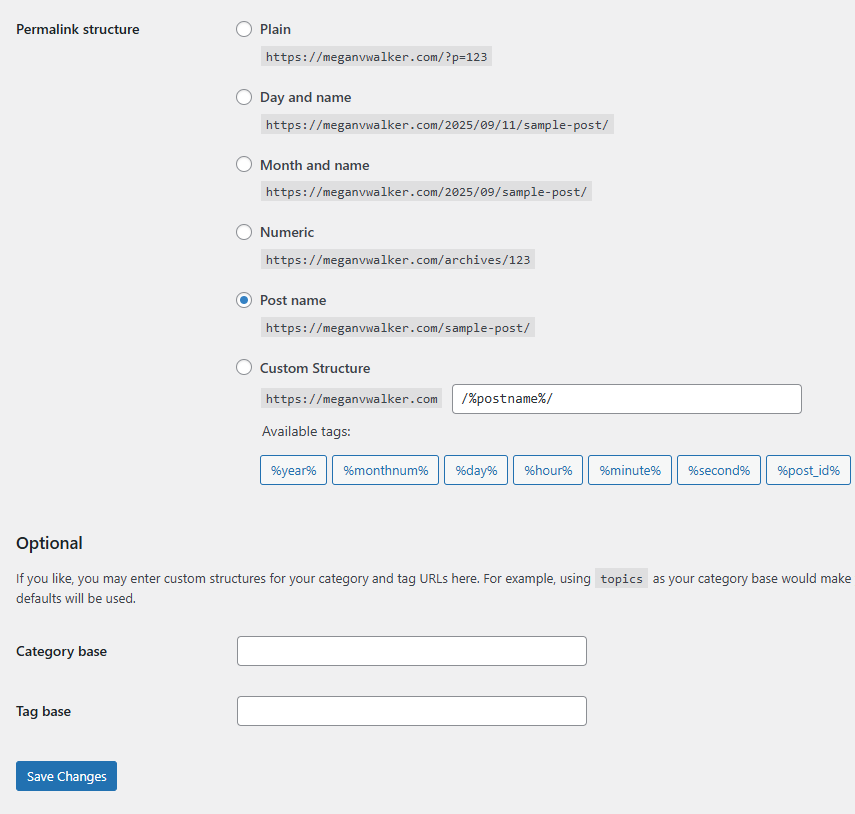The height and width of the screenshot is (814, 855).
Task: Insert the %monthnum% tag
Action: click(x=385, y=470)
